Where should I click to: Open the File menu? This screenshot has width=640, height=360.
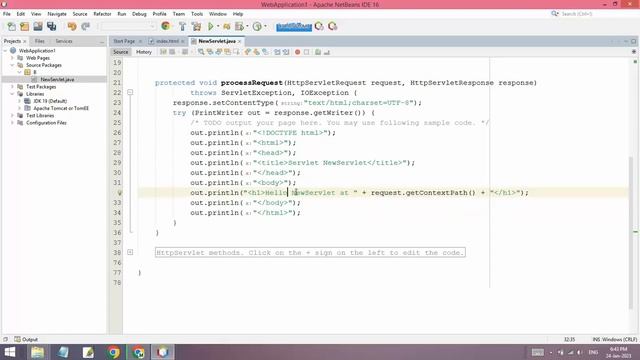pos(7,14)
